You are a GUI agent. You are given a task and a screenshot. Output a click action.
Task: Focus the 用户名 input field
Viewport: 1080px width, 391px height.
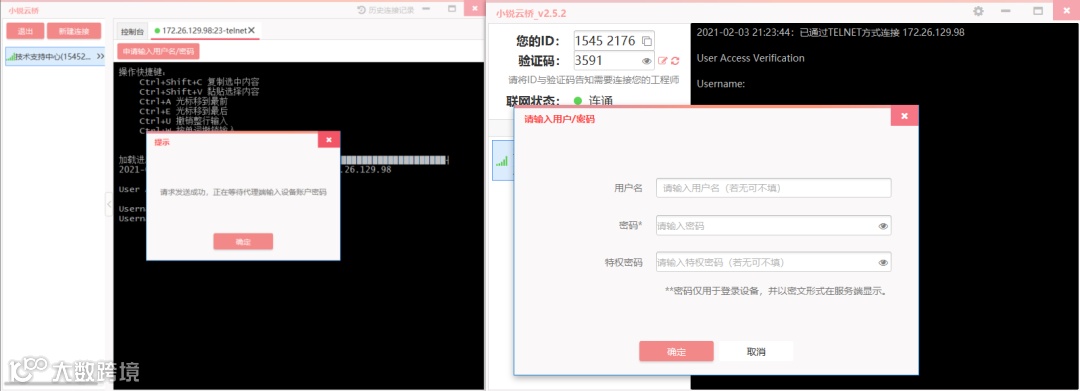pos(773,188)
